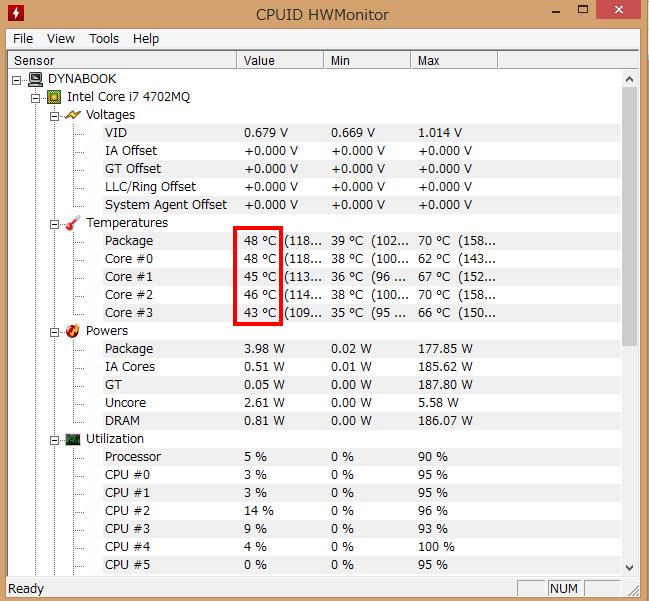Select the GT power row

362,385
